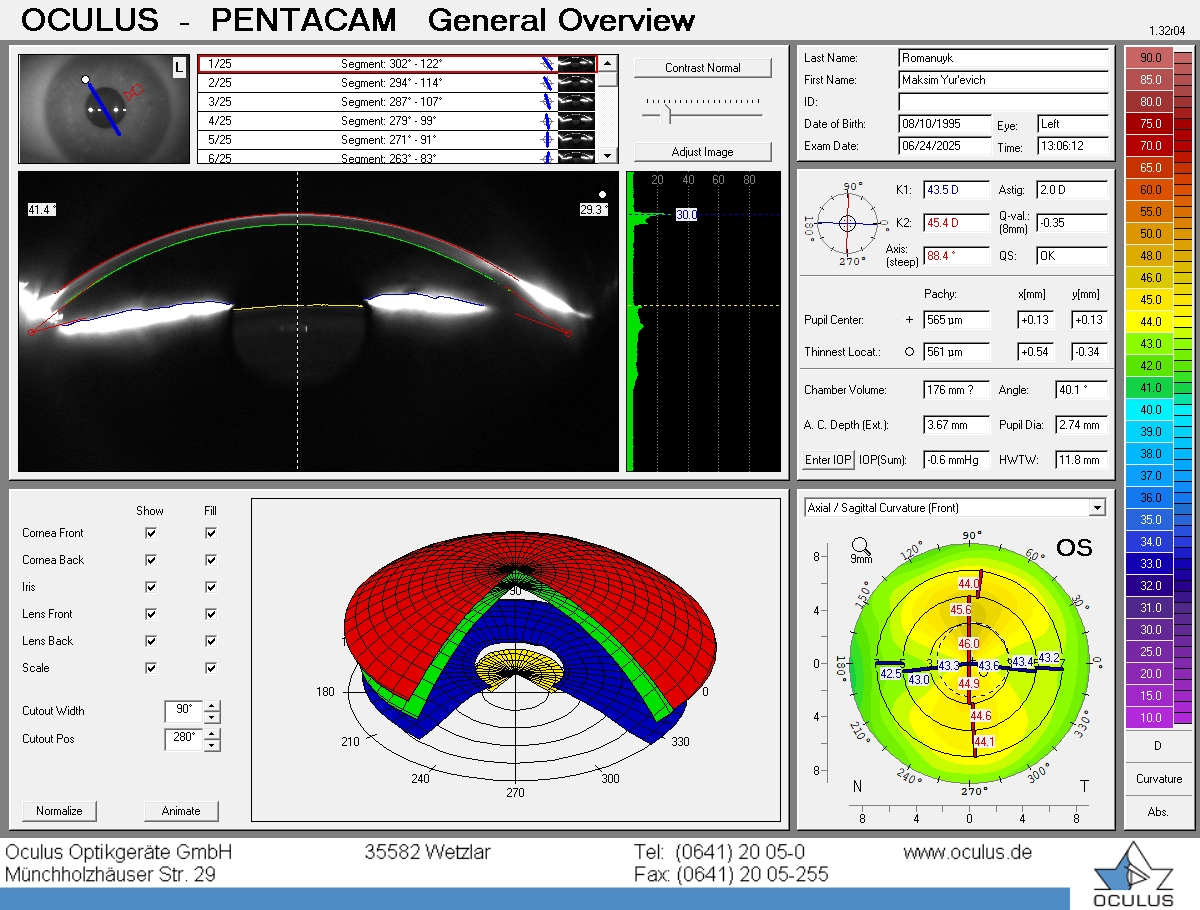
Task: Click the Contrast Normal button
Action: 703,68
